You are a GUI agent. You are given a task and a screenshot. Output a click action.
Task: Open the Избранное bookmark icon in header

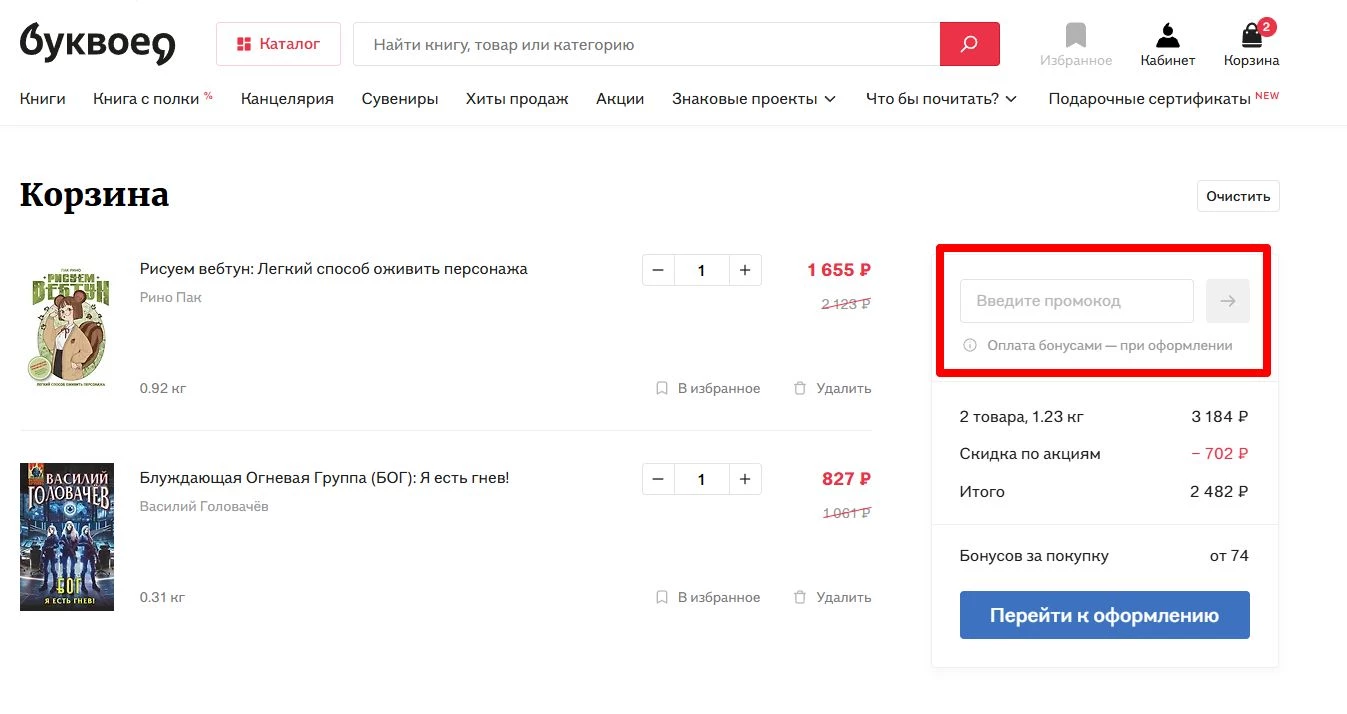point(1074,38)
